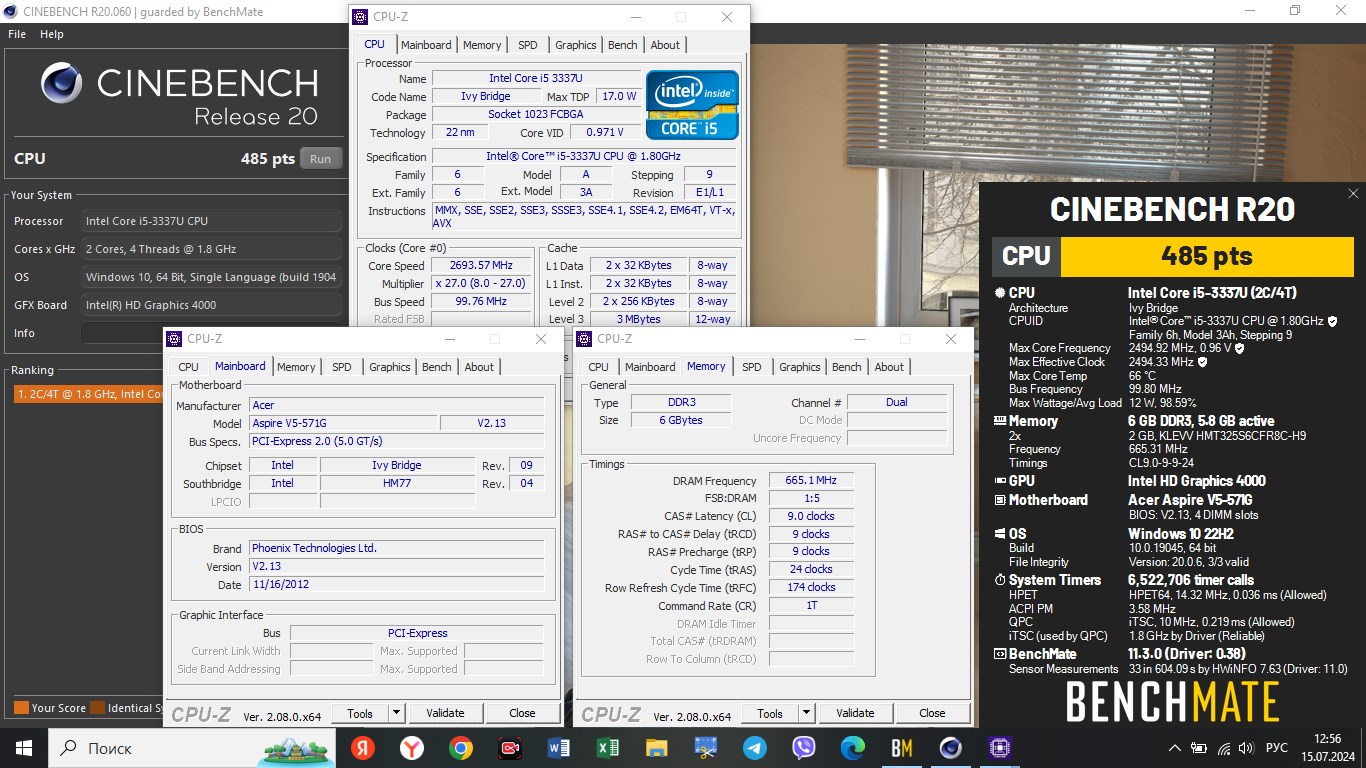Image resolution: width=1366 pixels, height=768 pixels.
Task: Expand Tools dropdown arrow in the CPU-Z Mainboard window
Action: tap(397, 713)
